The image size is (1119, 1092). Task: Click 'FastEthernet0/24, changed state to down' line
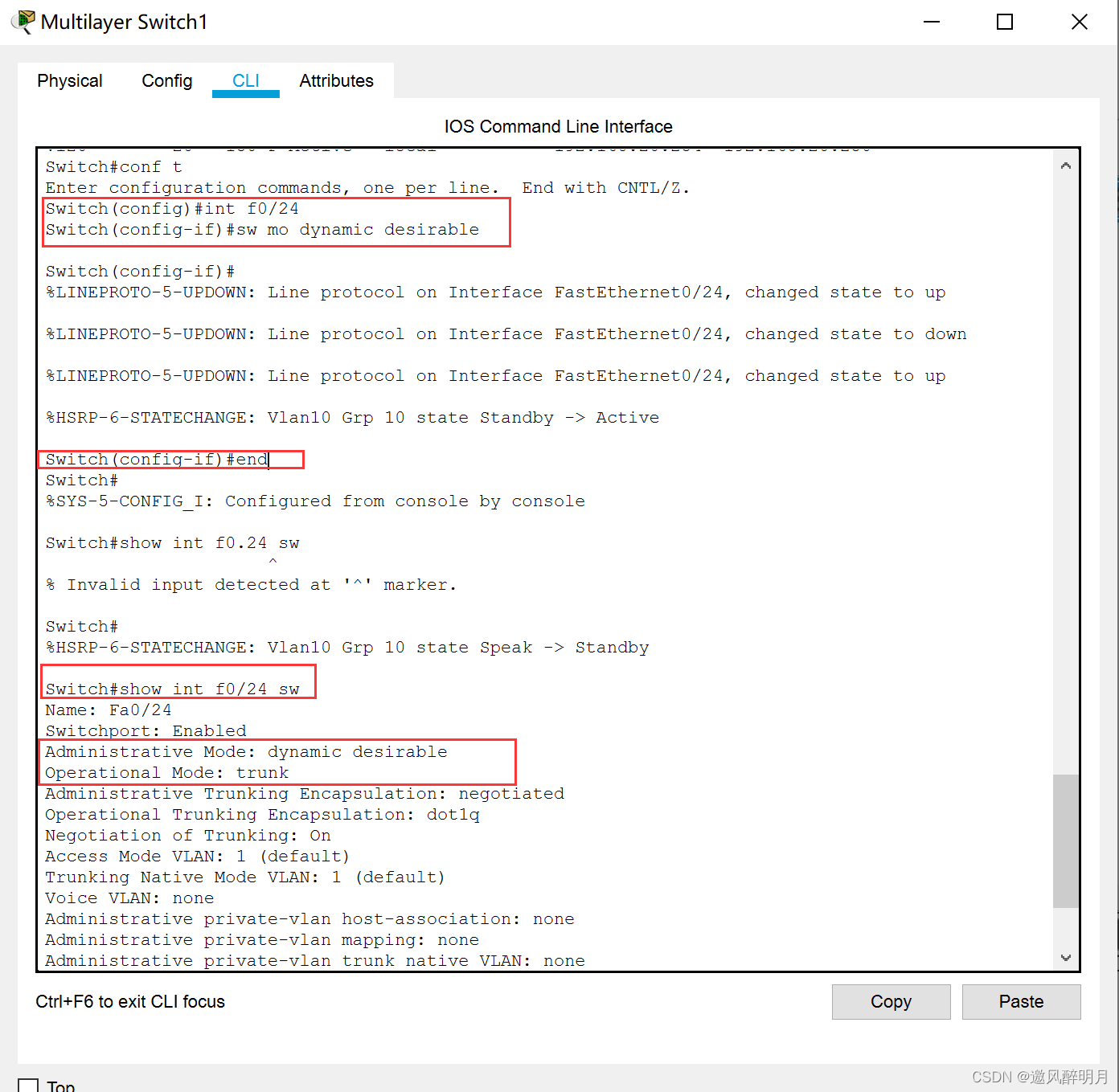point(506,333)
